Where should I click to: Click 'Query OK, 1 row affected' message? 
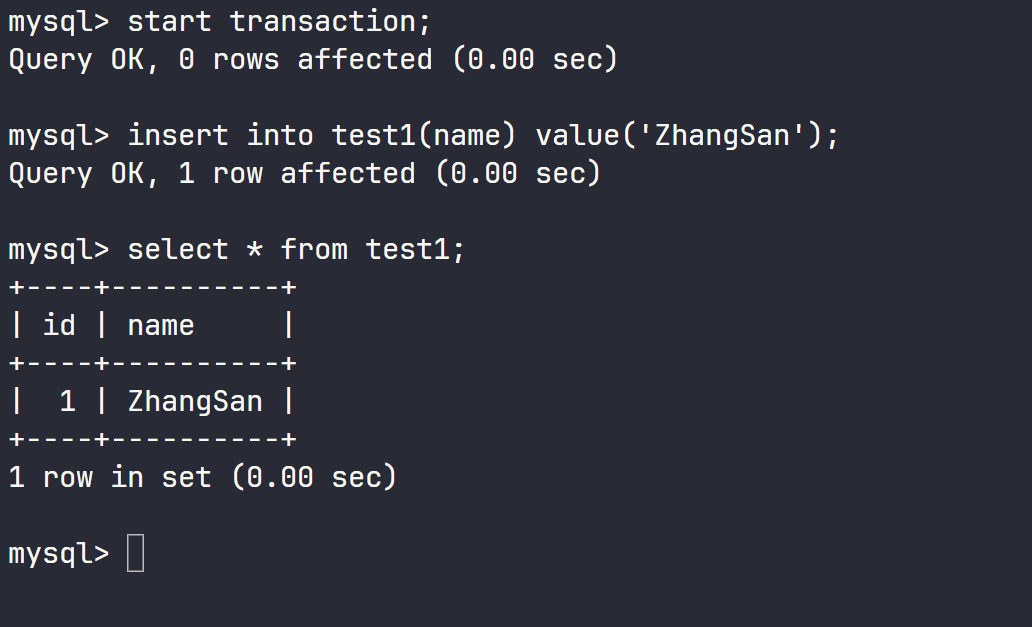(x=211, y=173)
